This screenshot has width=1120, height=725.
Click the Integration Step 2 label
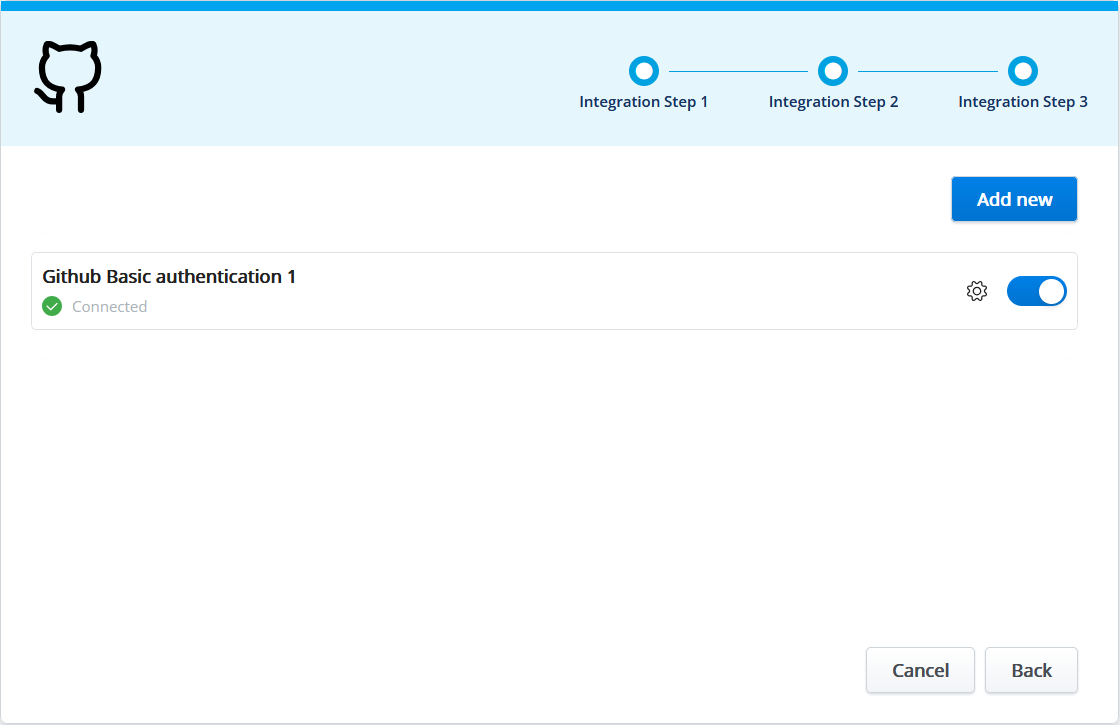[x=833, y=102]
